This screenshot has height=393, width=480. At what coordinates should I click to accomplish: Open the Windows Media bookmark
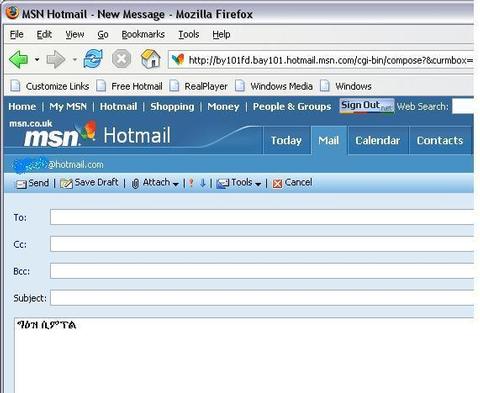282,86
